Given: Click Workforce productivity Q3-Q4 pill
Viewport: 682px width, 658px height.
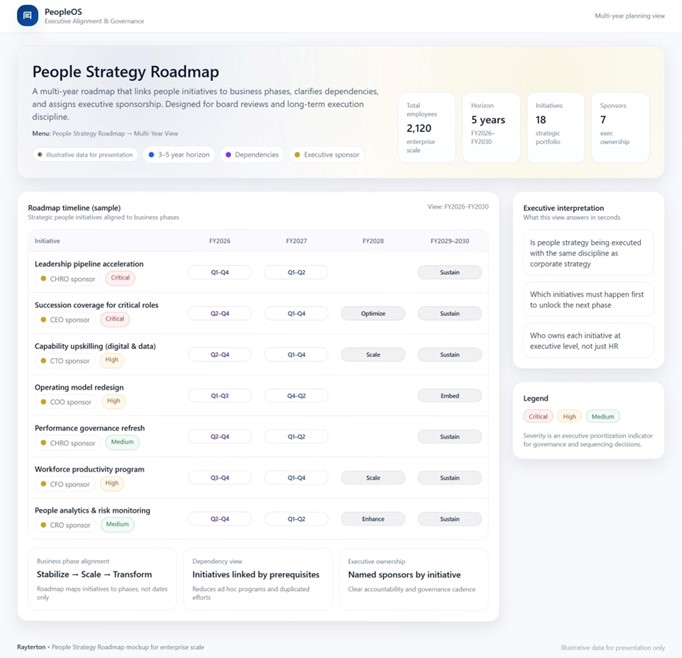Looking at the screenshot, I should pos(220,478).
